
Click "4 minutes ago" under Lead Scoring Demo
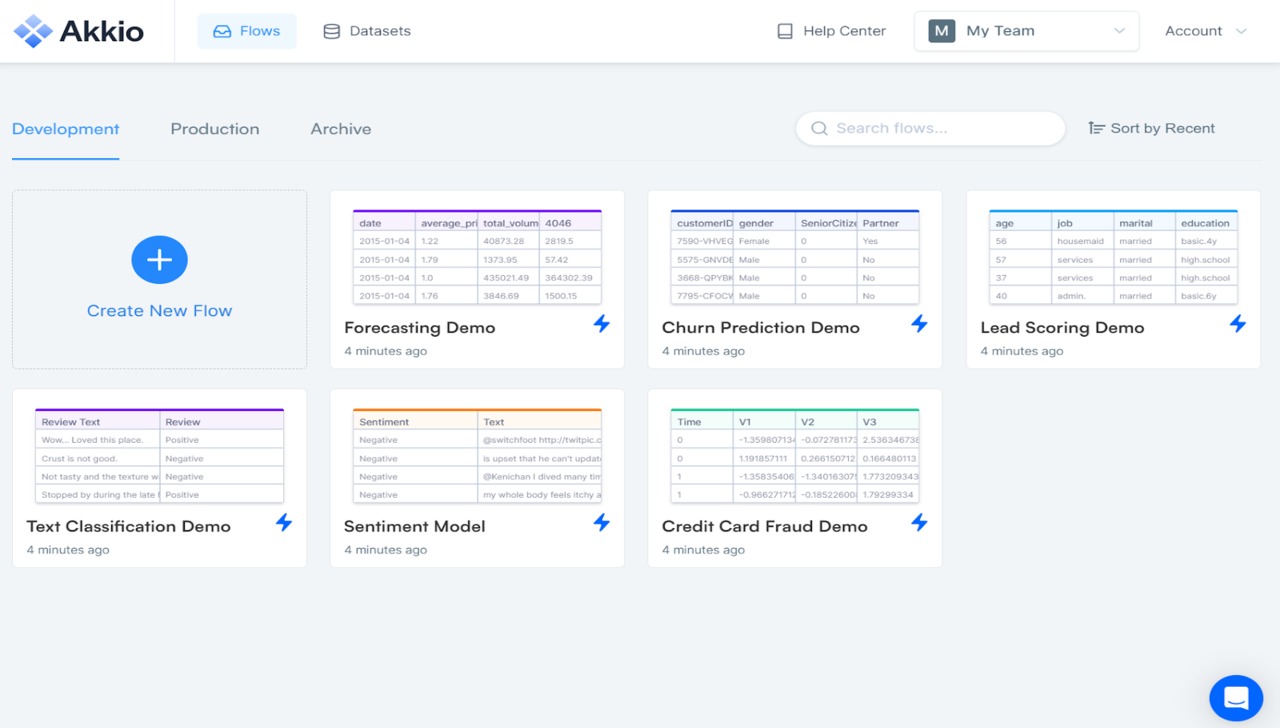1022,351
